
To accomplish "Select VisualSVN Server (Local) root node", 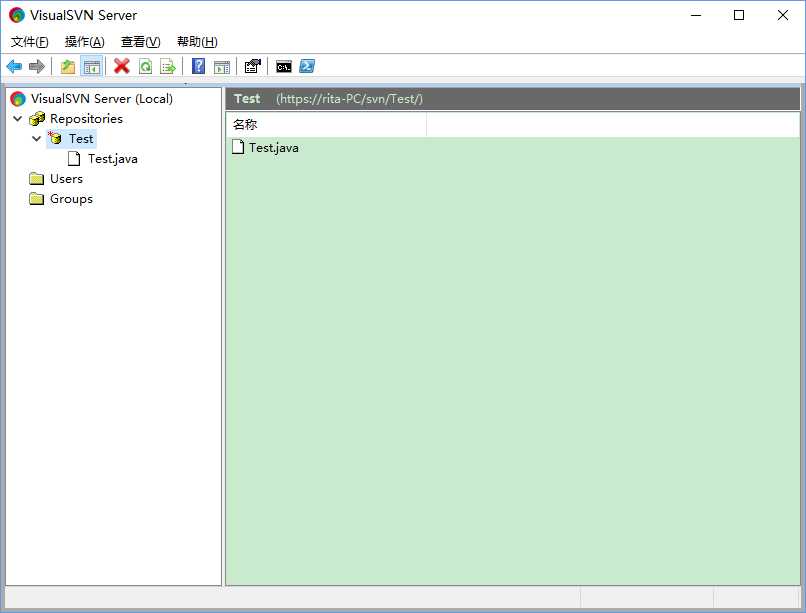I will (x=102, y=99).
